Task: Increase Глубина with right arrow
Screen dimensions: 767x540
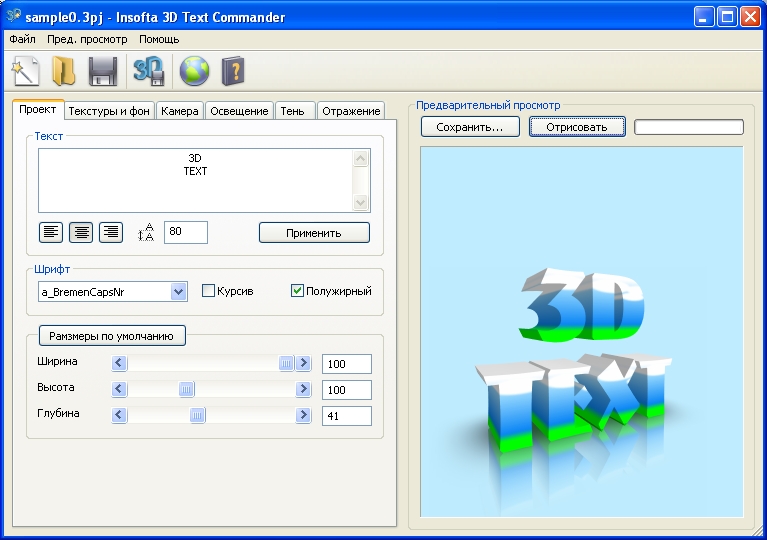Action: (x=304, y=415)
